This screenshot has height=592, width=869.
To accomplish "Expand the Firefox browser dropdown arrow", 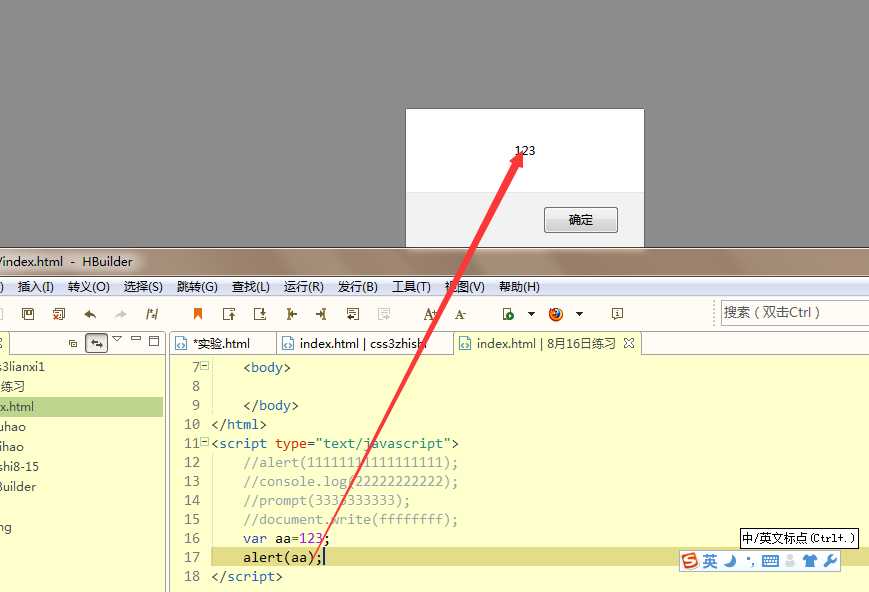I will (579, 314).
